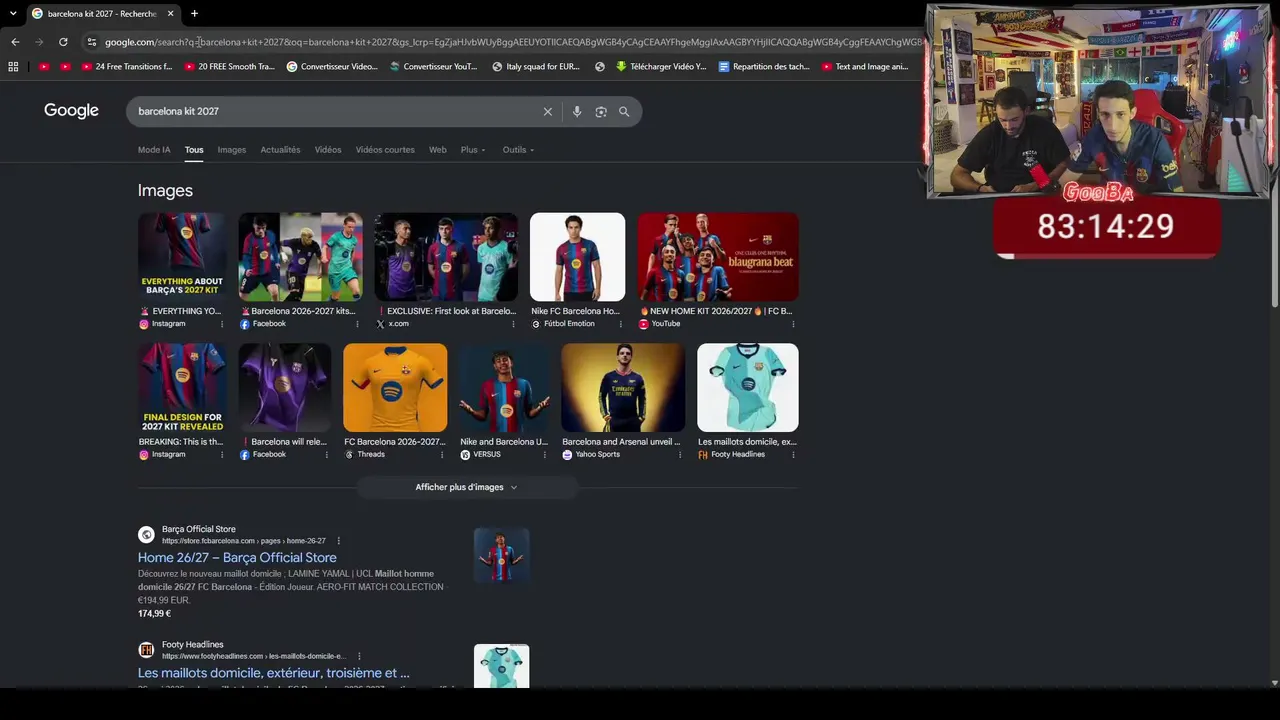The width and height of the screenshot is (1280, 720).
Task: Open the Fútbol Emotion Nike jersey image
Action: (577, 257)
